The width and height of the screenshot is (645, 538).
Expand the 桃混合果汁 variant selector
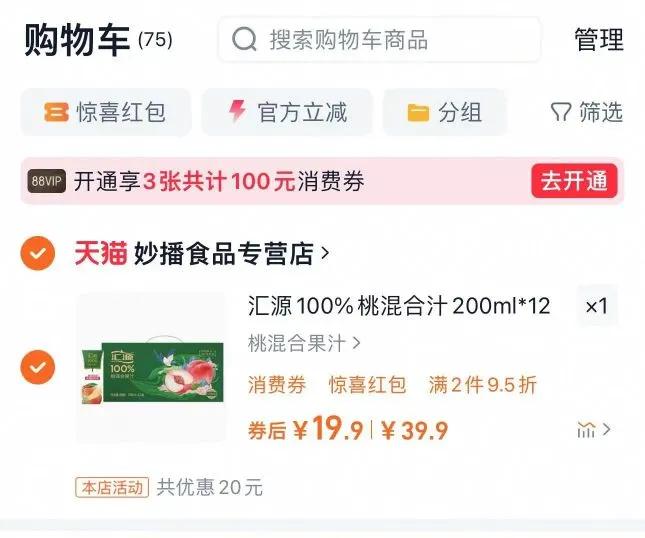[304, 343]
